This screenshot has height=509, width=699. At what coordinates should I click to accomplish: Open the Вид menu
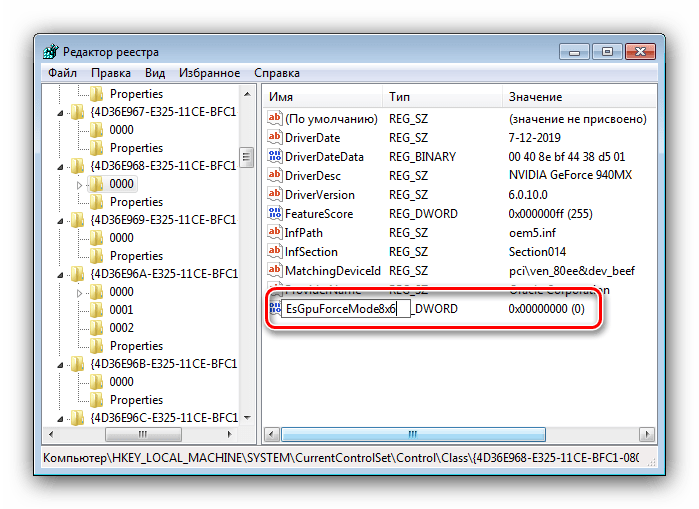(x=155, y=73)
